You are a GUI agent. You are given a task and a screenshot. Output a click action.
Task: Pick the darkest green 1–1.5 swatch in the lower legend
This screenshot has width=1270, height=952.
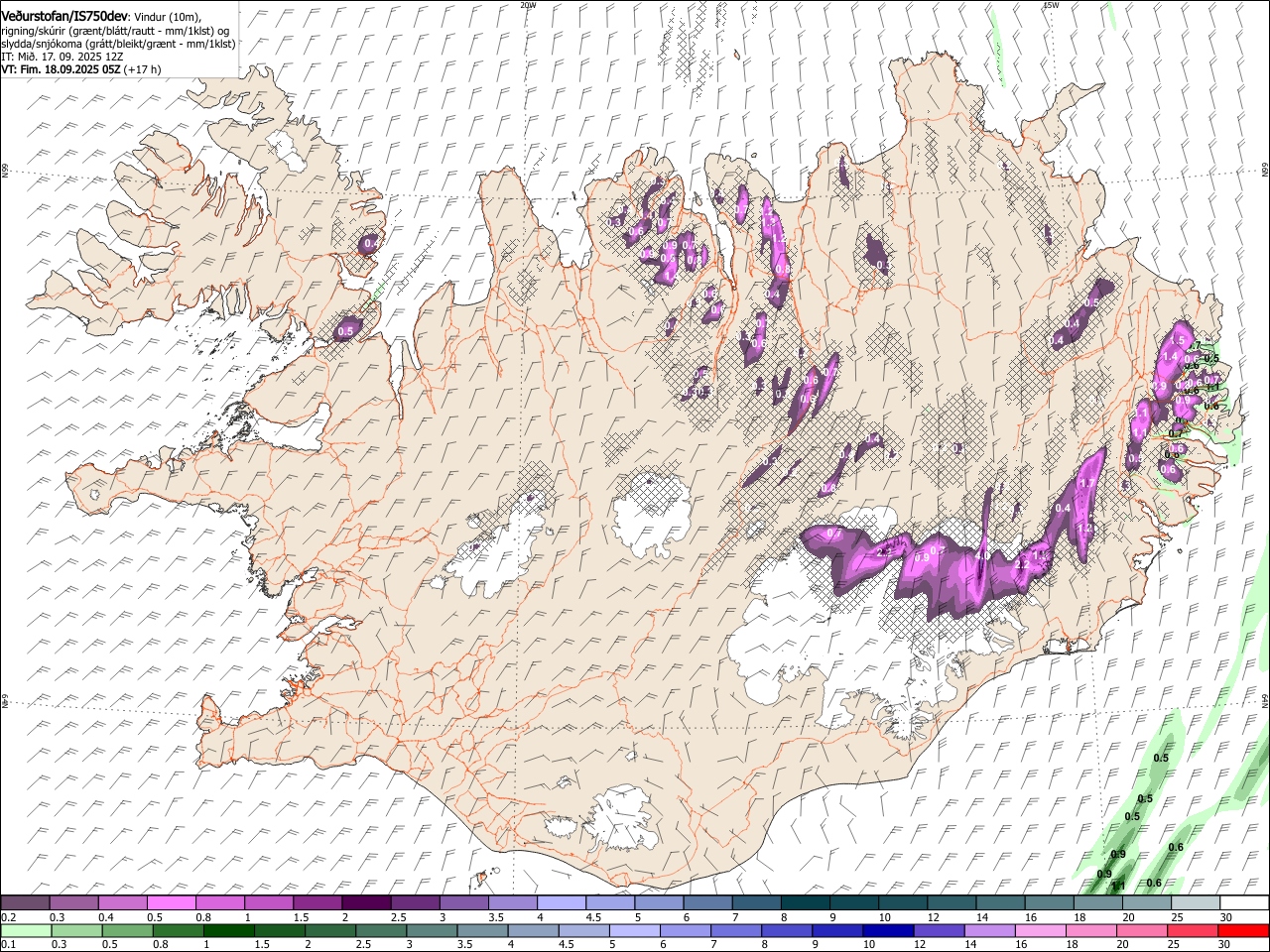pos(228,930)
